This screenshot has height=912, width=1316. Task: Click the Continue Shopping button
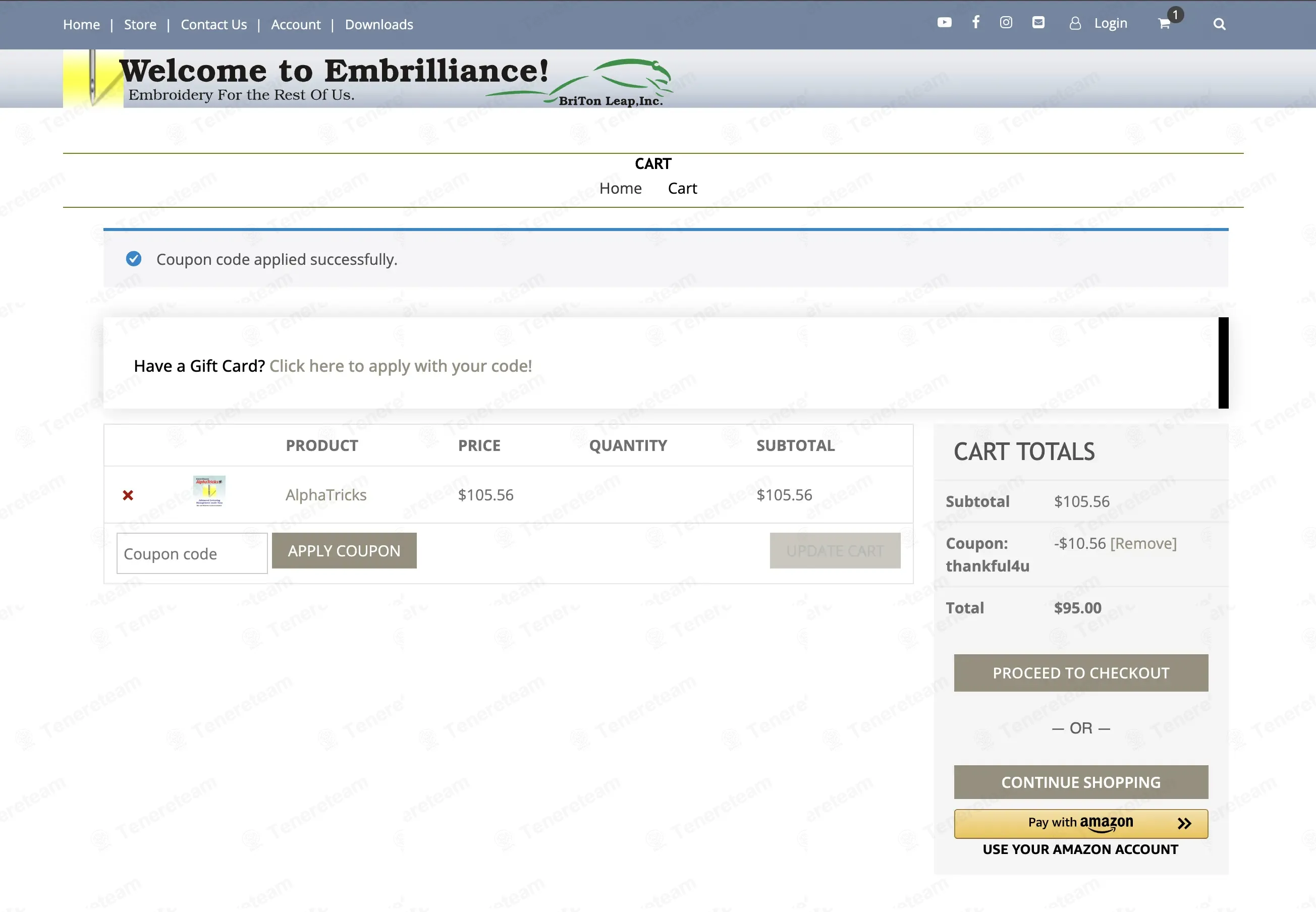pos(1080,782)
